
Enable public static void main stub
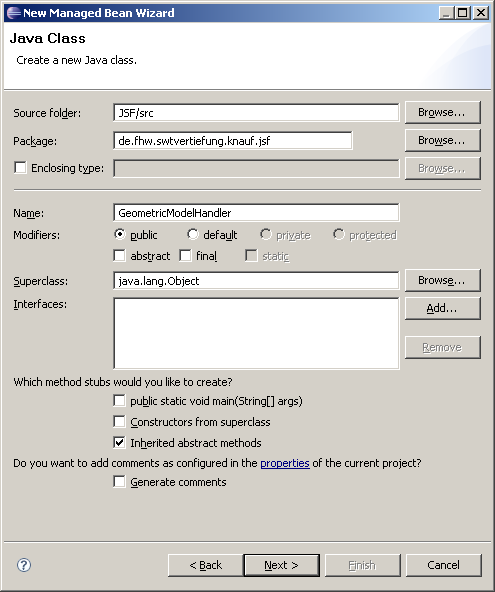[x=119, y=401]
